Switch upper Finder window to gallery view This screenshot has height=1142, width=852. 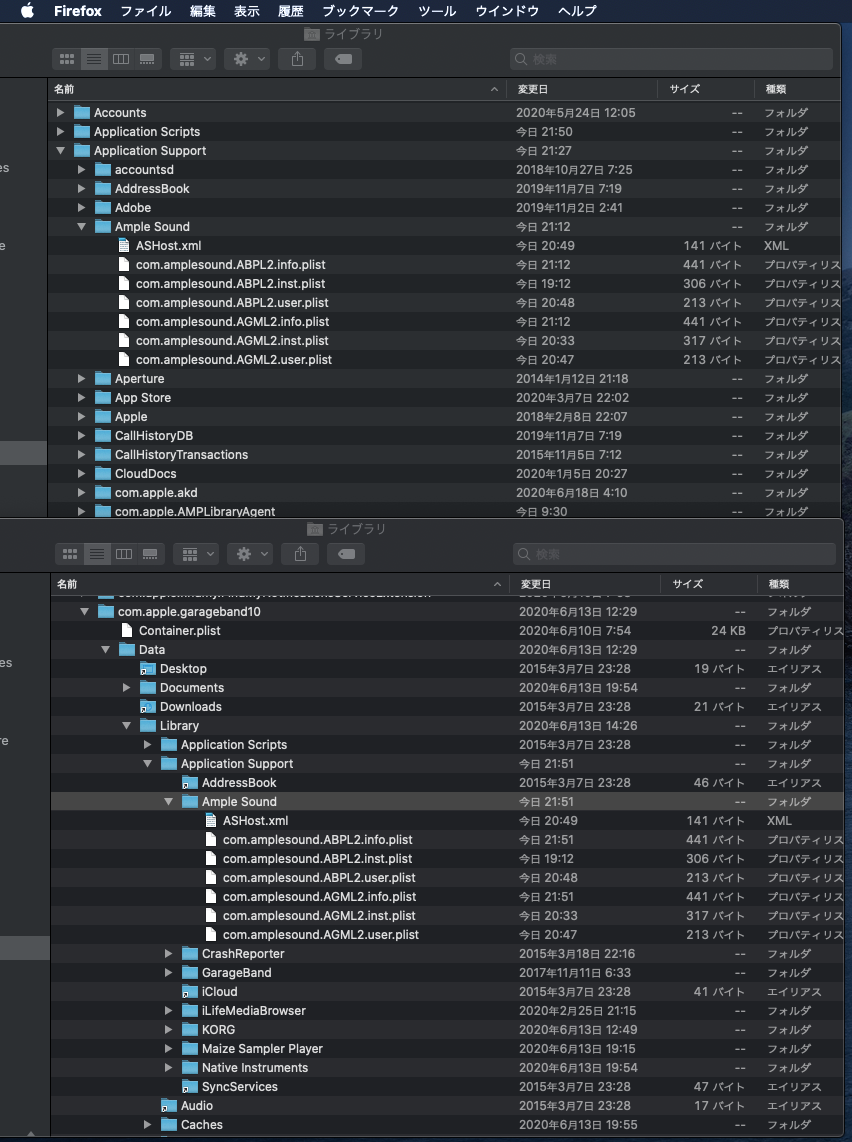pyautogui.click(x=147, y=59)
